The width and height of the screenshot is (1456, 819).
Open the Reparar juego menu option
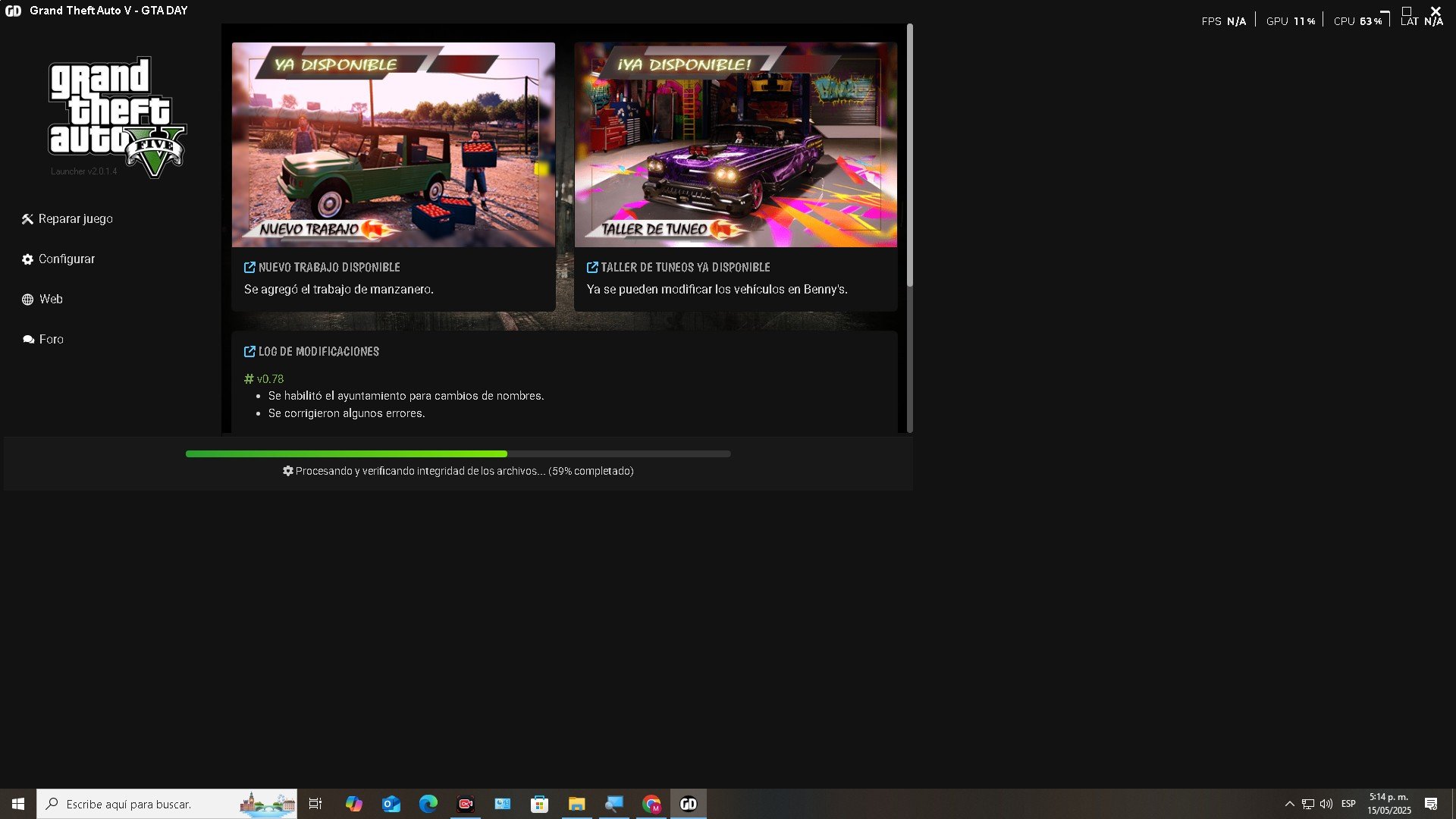(x=75, y=219)
